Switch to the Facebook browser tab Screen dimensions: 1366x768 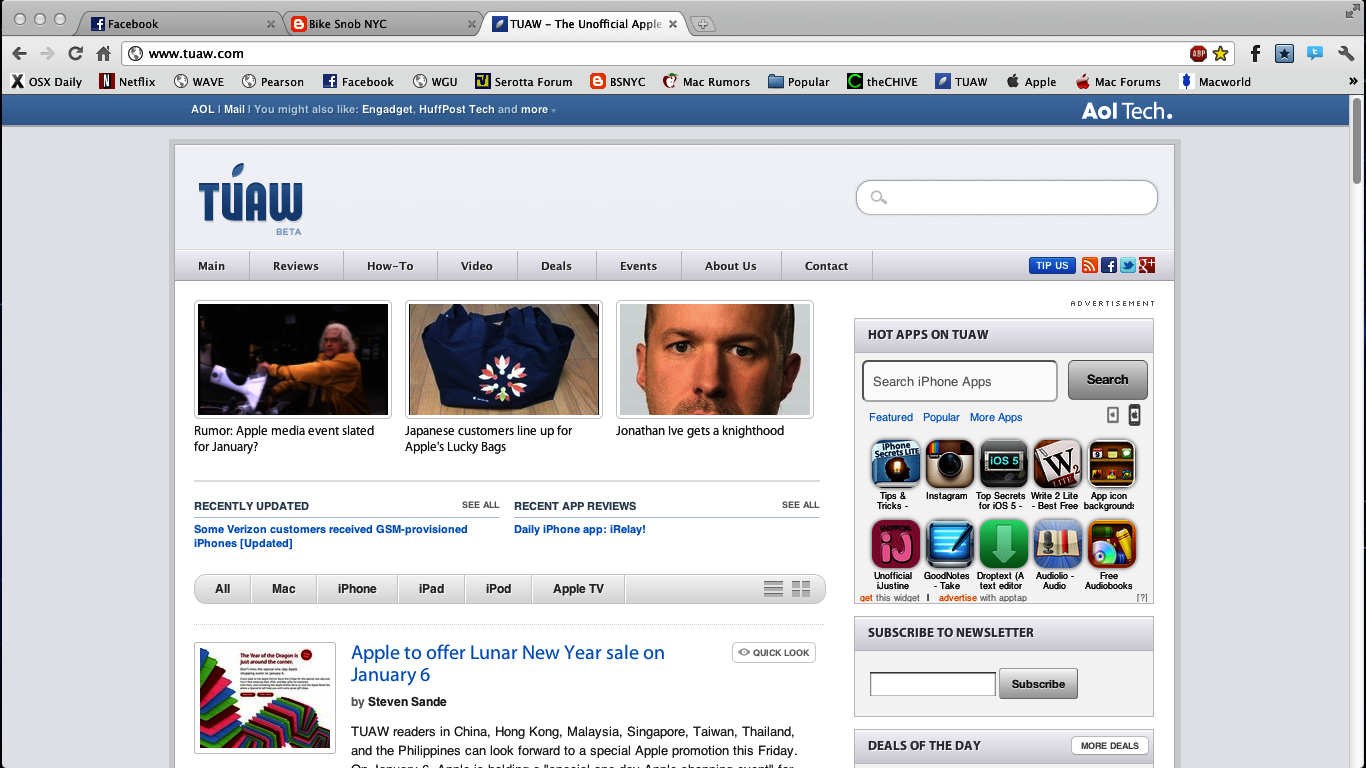pyautogui.click(x=180, y=24)
